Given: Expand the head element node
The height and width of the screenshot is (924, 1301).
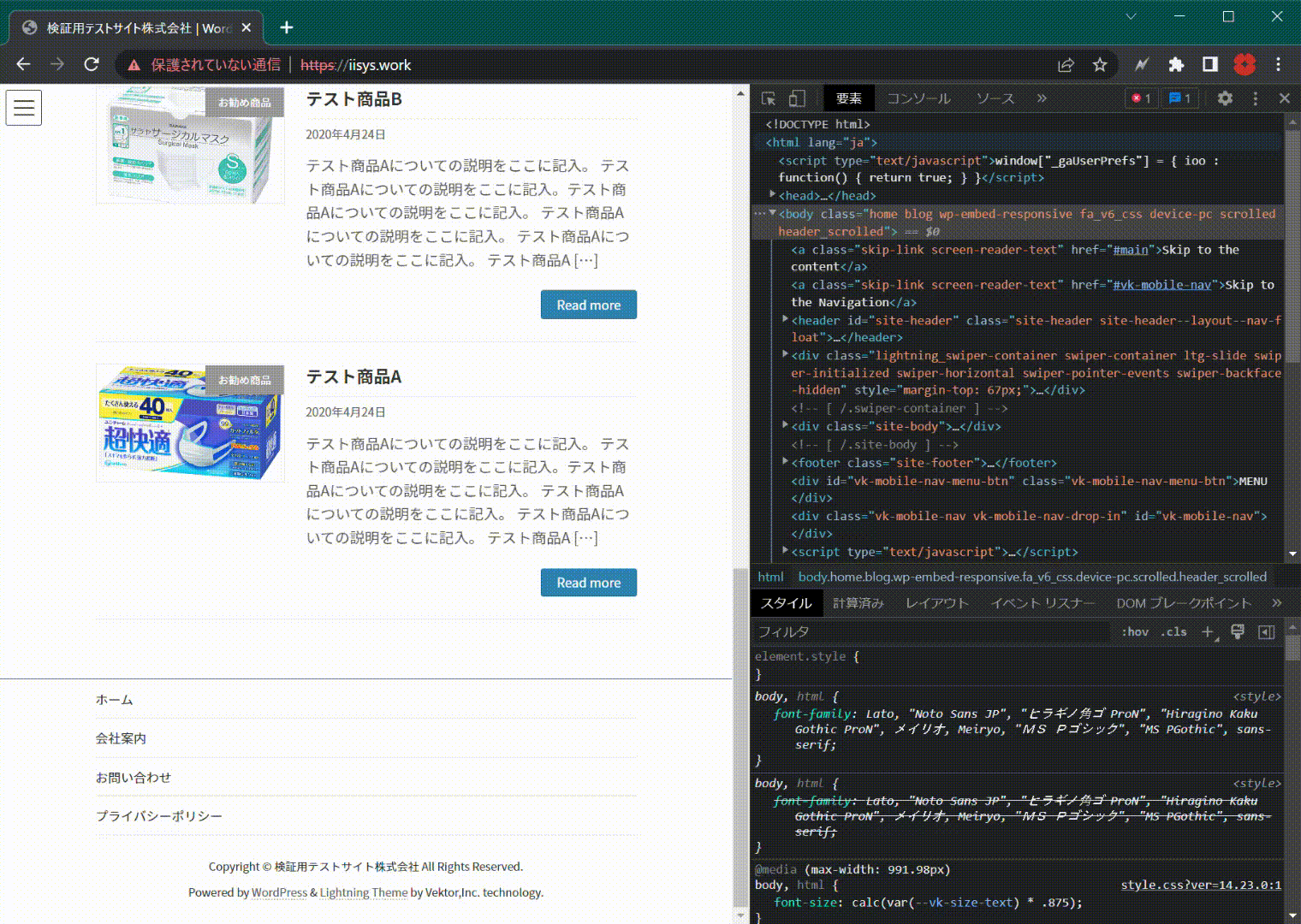Looking at the screenshot, I should [x=773, y=195].
